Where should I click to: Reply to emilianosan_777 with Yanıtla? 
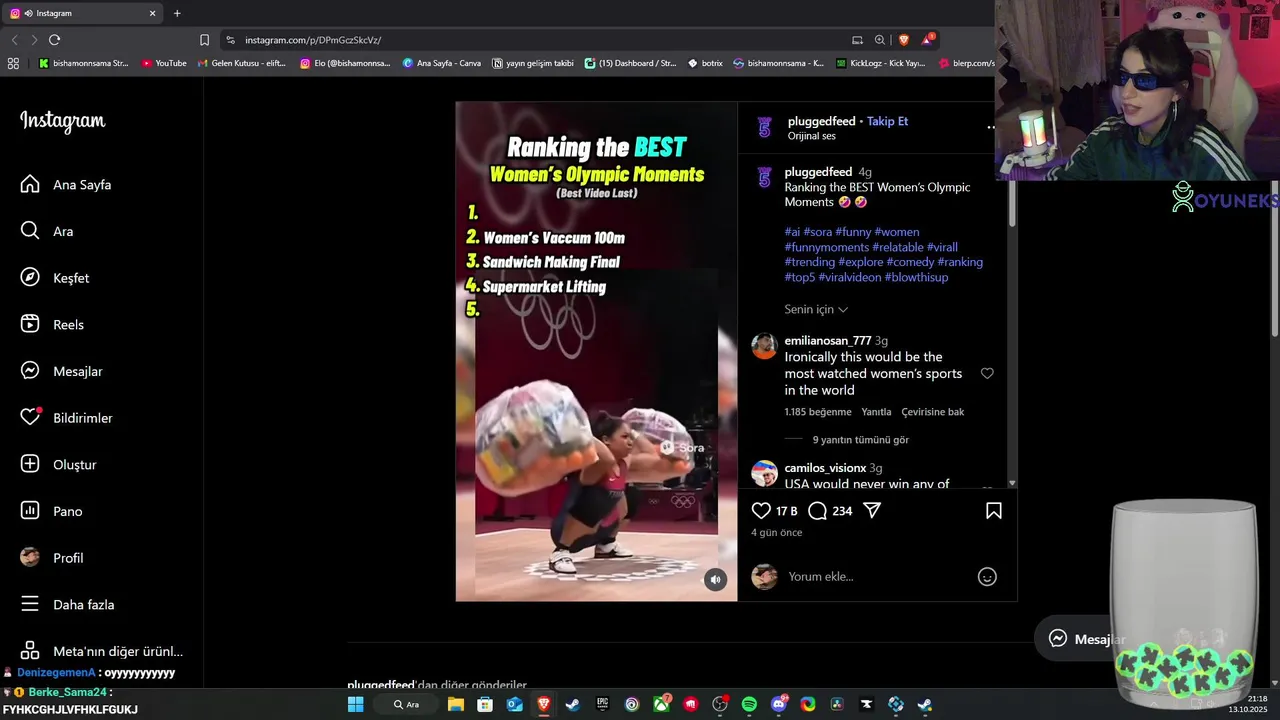click(876, 412)
